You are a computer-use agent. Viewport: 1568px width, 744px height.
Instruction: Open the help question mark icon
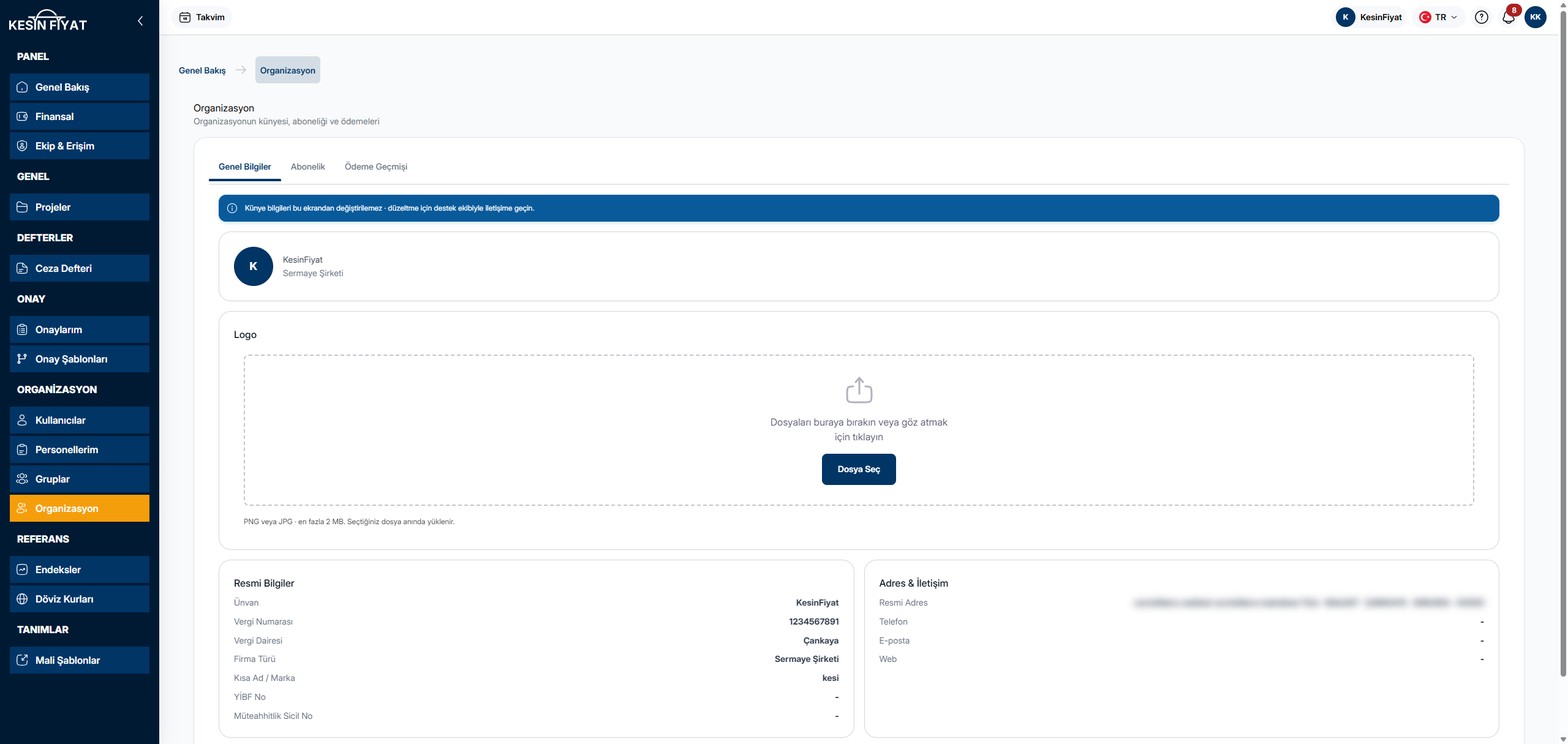(x=1481, y=17)
